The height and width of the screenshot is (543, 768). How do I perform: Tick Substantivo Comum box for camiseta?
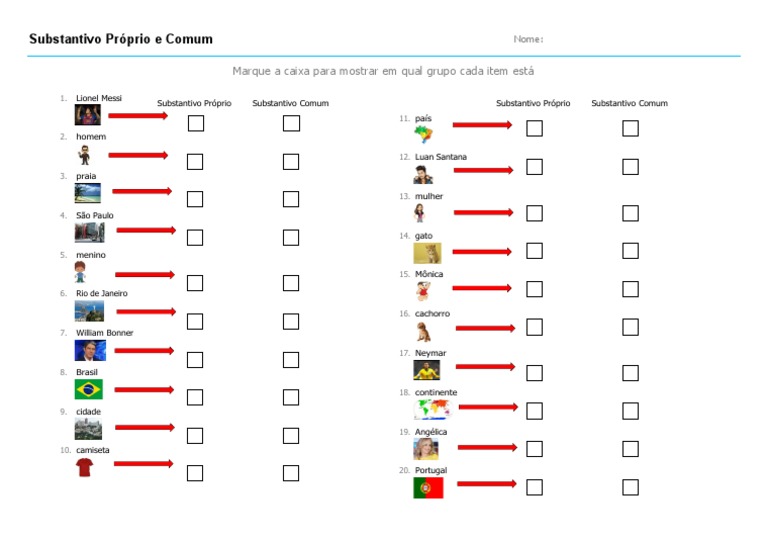(291, 473)
